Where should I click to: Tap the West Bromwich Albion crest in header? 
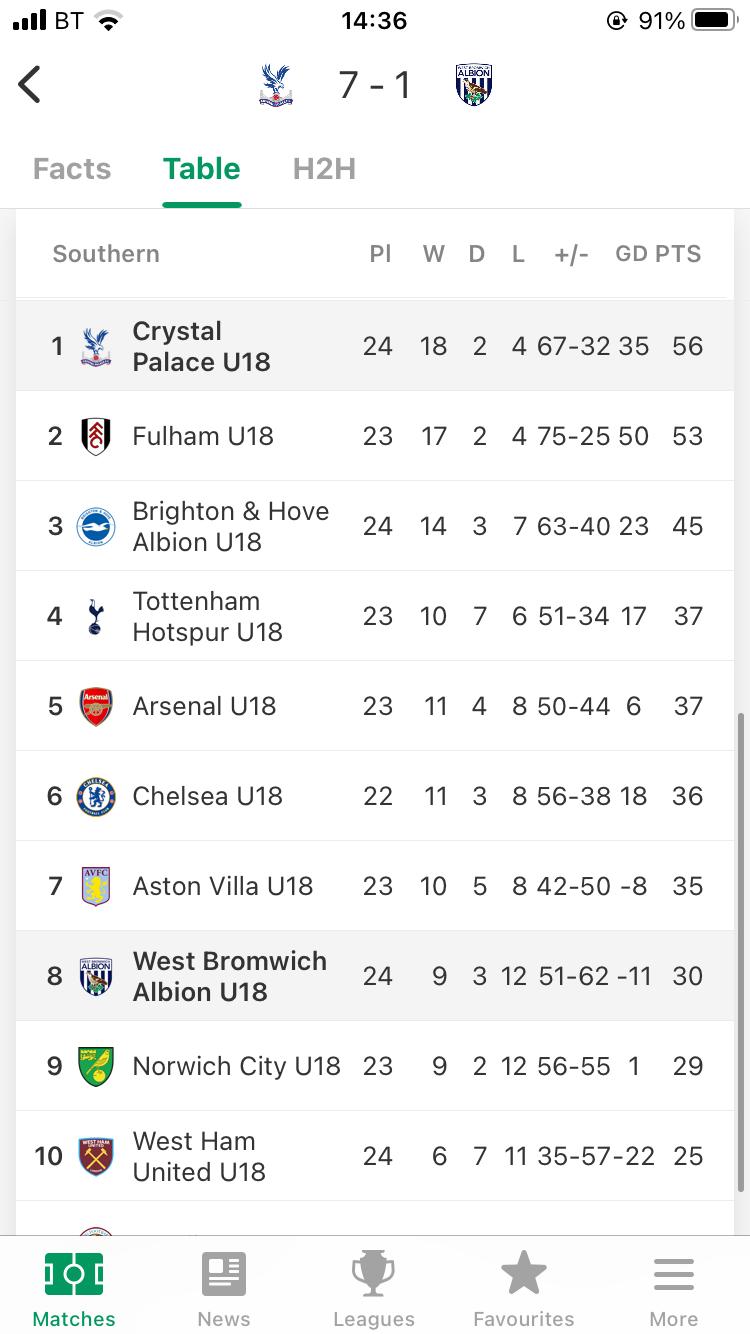pyautogui.click(x=473, y=85)
